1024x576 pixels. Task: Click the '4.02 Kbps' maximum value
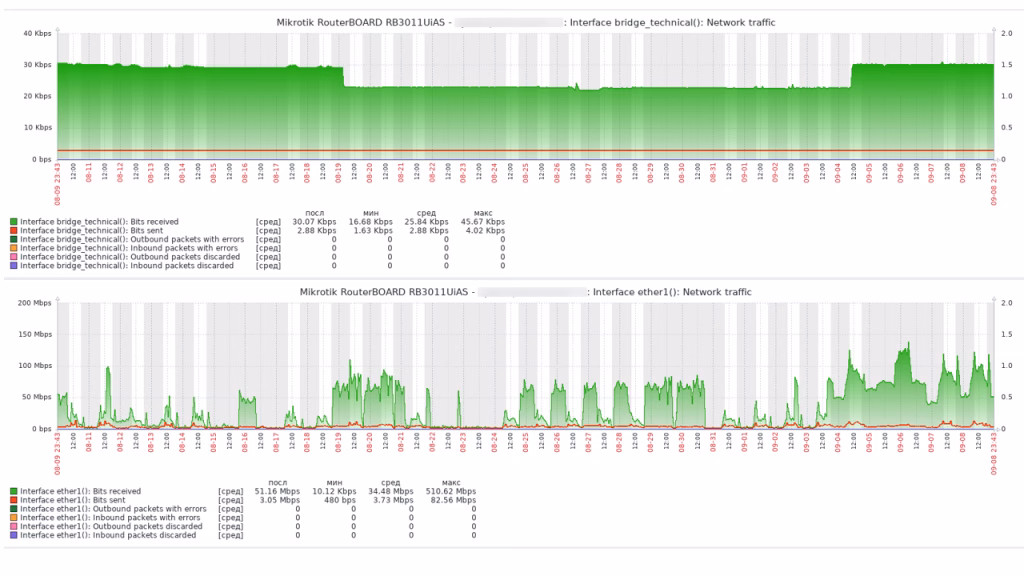tap(485, 231)
